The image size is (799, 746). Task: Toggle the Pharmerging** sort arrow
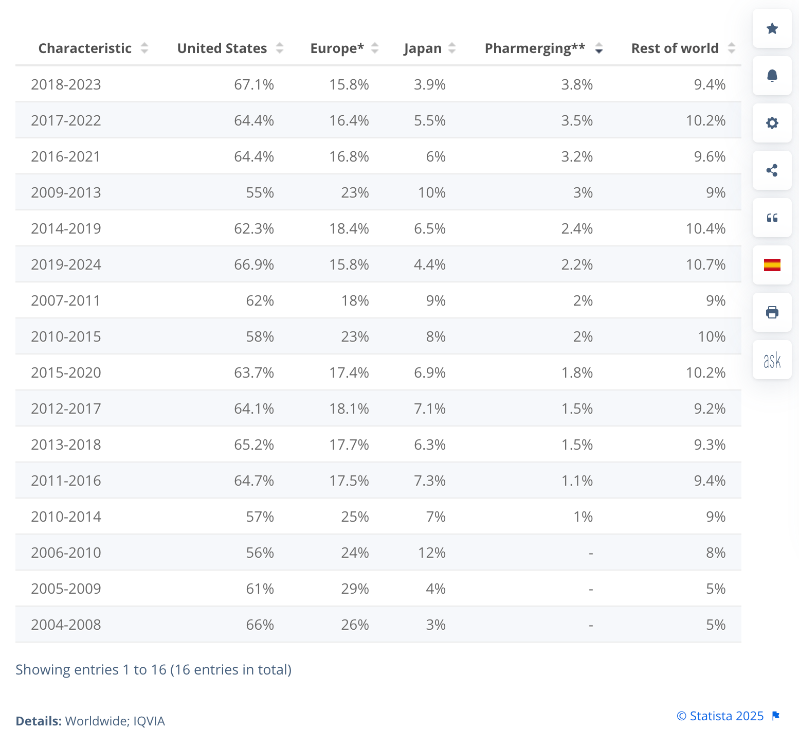click(x=599, y=49)
